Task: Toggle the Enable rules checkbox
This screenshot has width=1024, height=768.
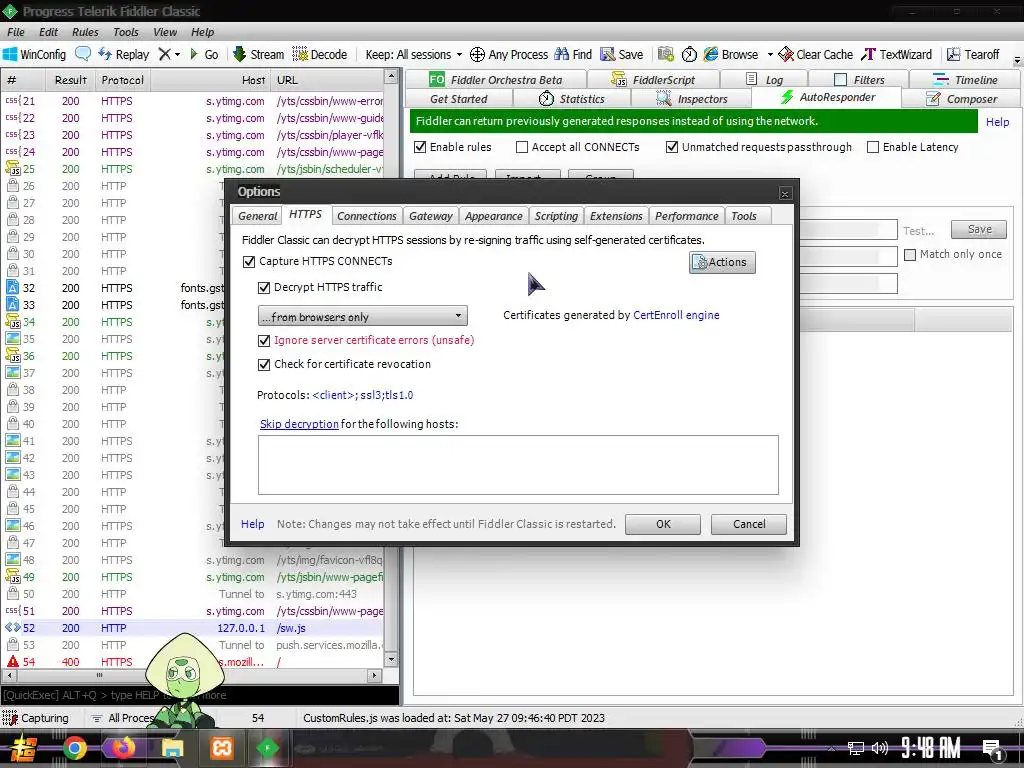Action: (420, 147)
